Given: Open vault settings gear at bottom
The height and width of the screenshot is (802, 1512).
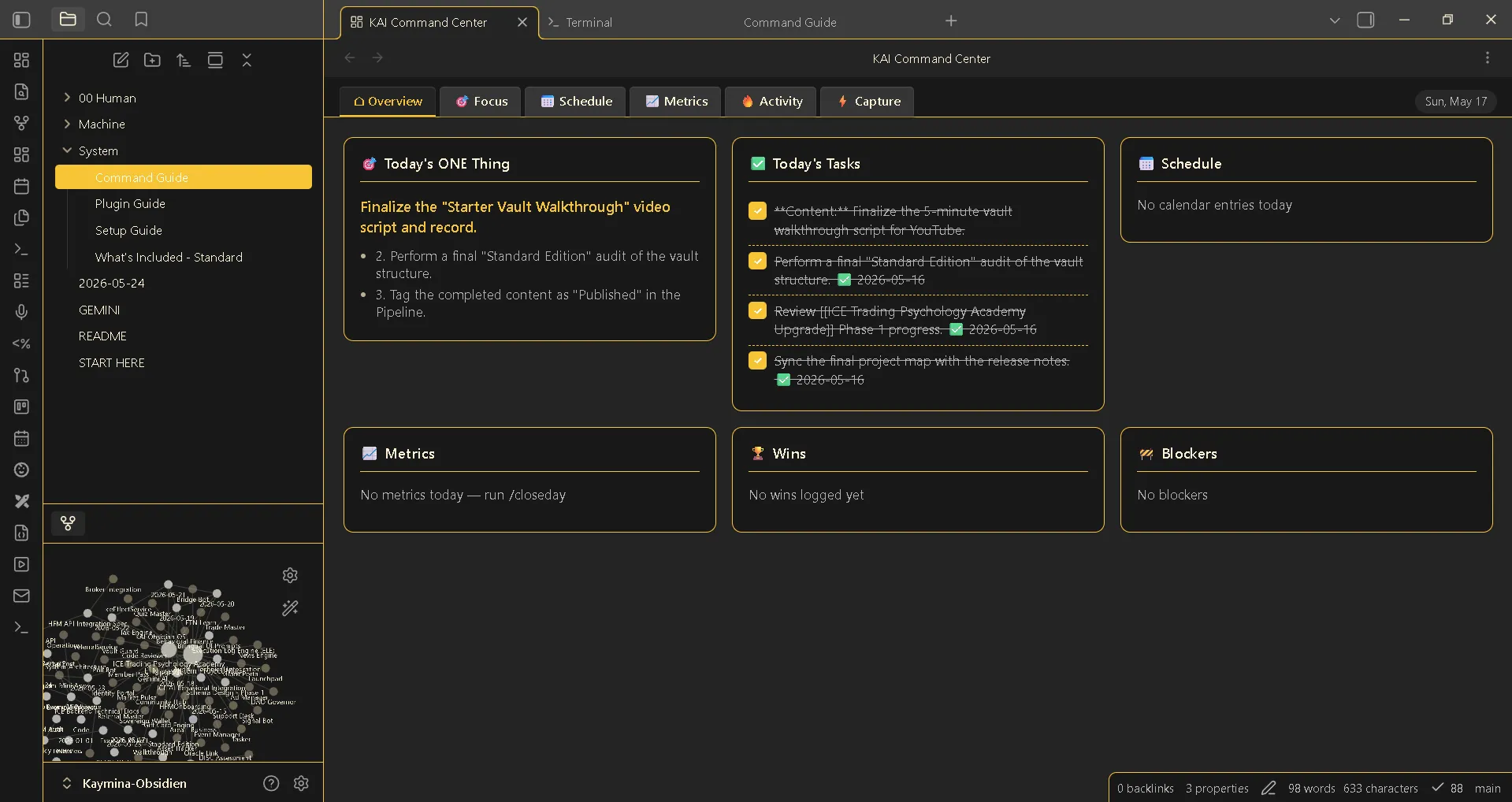Looking at the screenshot, I should (301, 783).
